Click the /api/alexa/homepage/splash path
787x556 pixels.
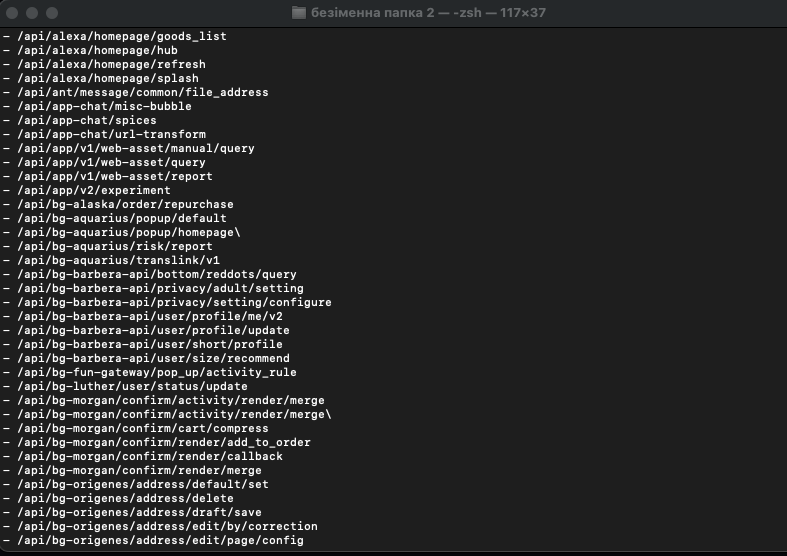pos(108,79)
